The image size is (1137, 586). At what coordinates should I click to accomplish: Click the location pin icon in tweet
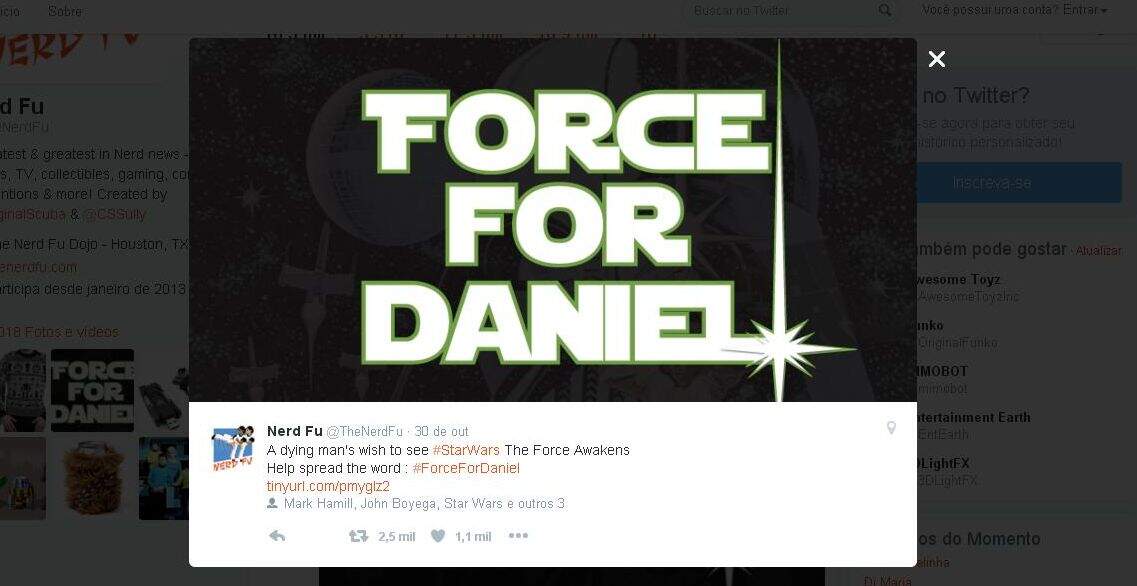(891, 428)
